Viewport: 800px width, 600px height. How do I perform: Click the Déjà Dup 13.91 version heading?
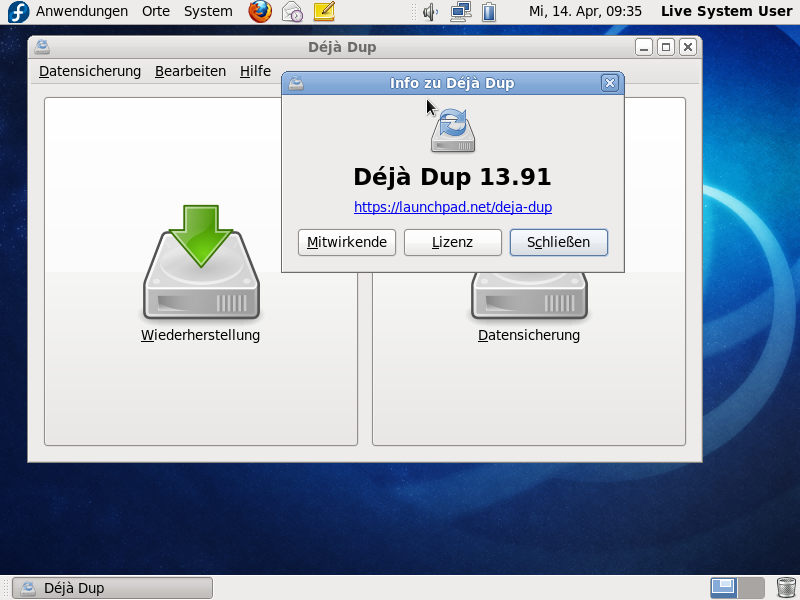[x=453, y=177]
